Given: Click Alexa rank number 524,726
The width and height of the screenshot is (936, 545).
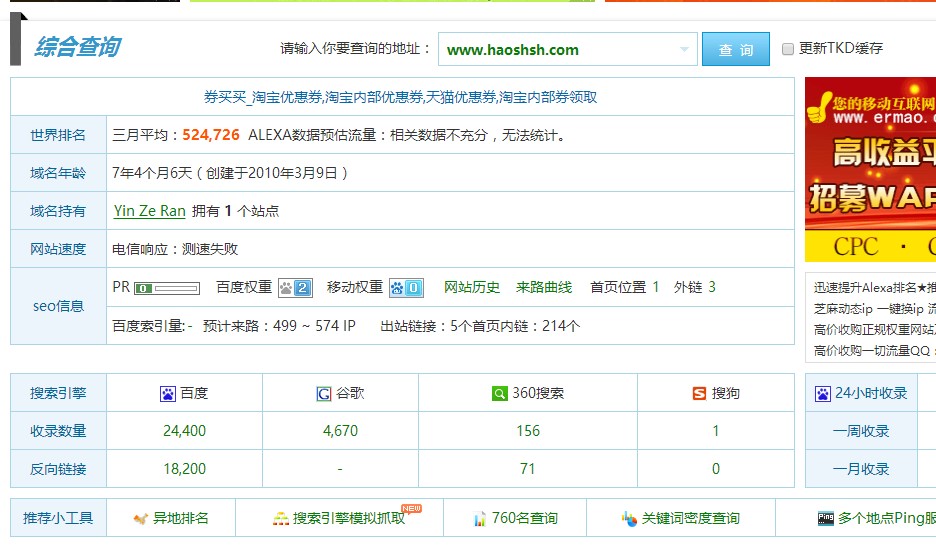Looking at the screenshot, I should coord(211,135).
